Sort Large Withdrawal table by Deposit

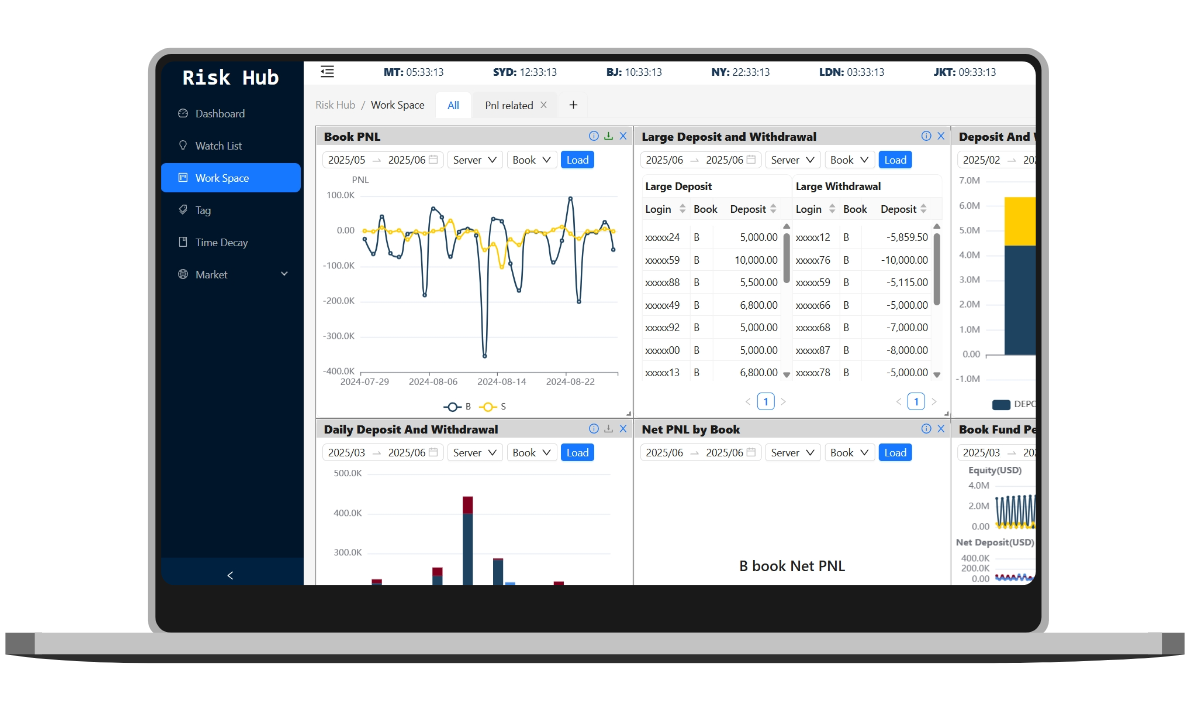(x=924, y=209)
